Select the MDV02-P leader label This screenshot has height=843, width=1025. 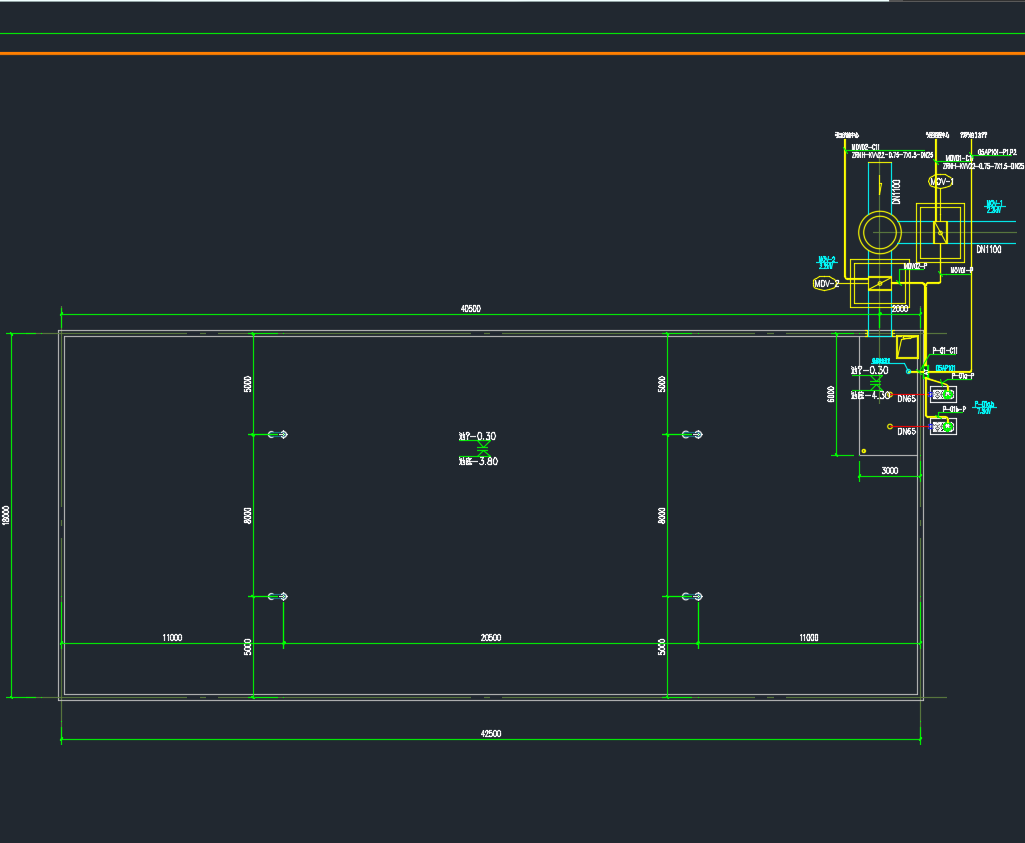[916, 266]
